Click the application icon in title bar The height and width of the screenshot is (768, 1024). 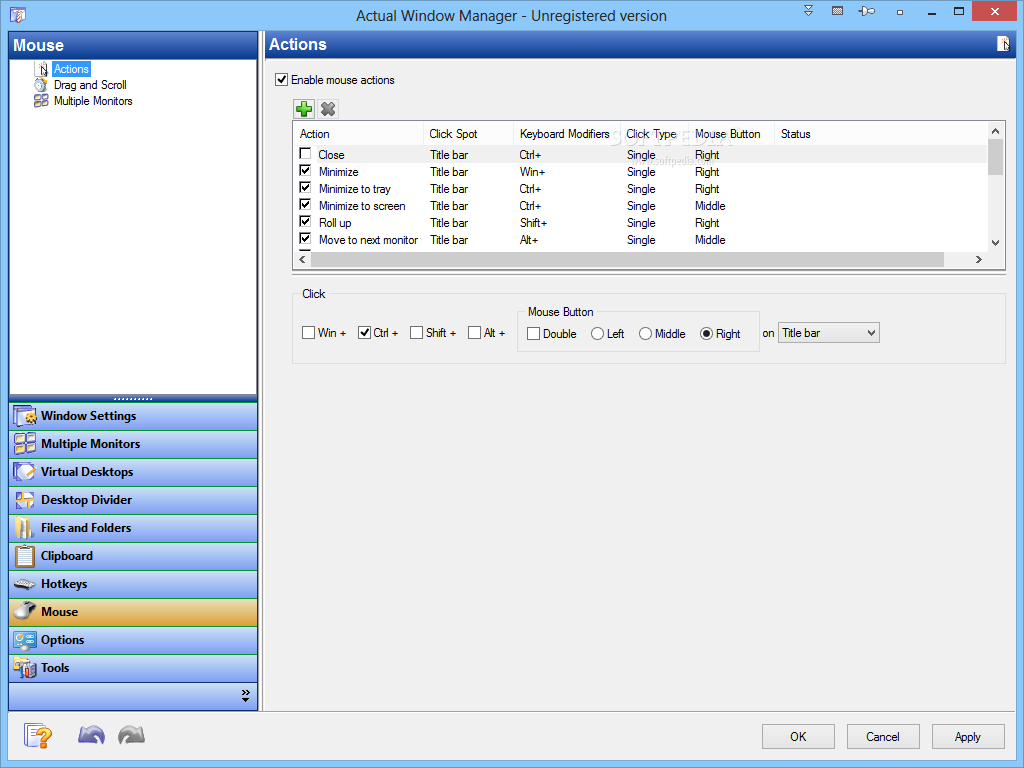click(x=18, y=14)
